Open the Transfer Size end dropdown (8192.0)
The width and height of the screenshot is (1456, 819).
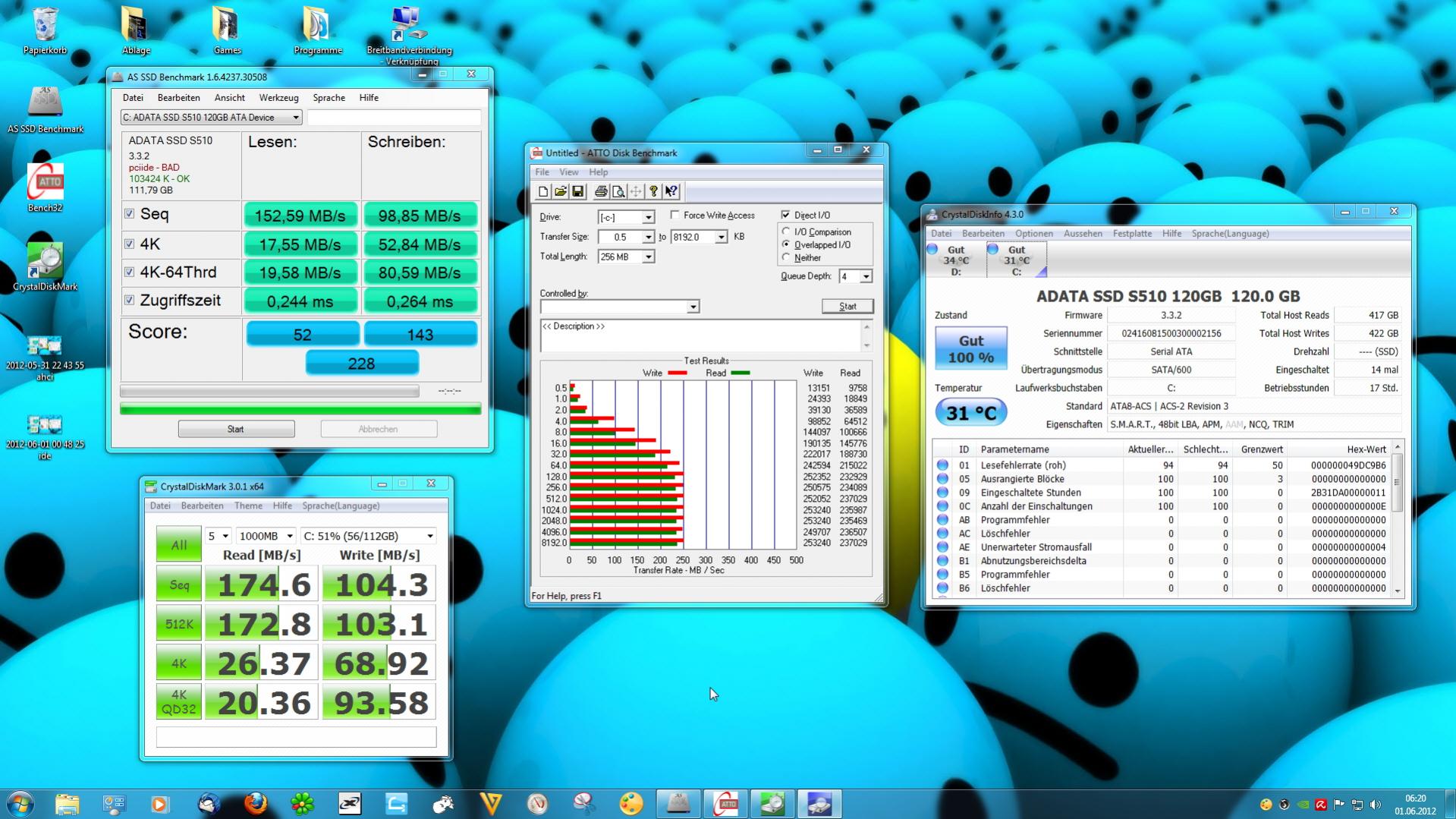click(x=721, y=238)
